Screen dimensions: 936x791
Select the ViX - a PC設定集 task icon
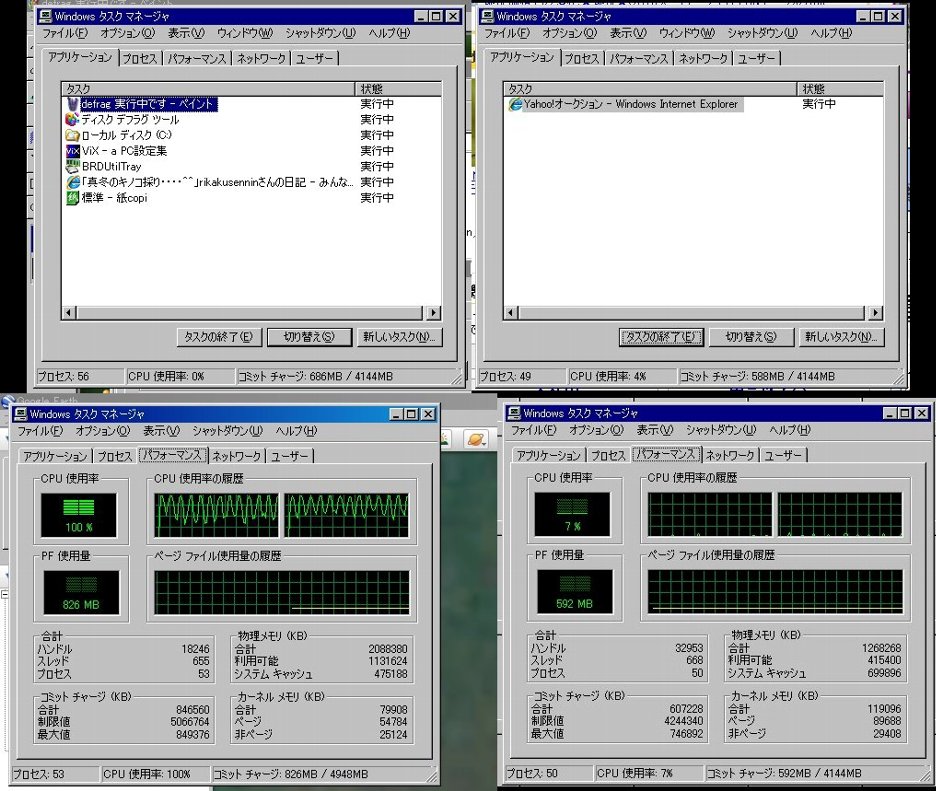point(72,151)
